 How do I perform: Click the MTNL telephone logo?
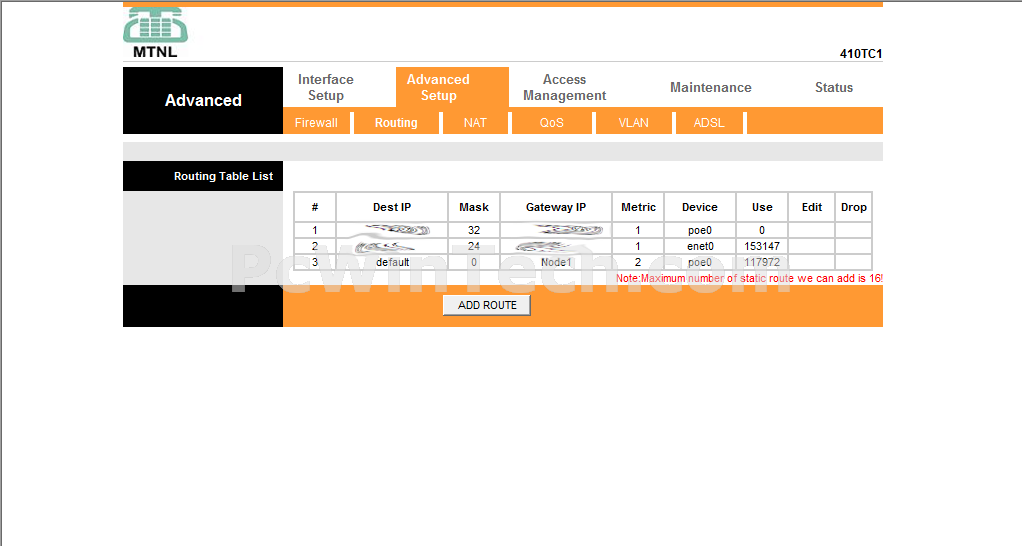(x=155, y=33)
